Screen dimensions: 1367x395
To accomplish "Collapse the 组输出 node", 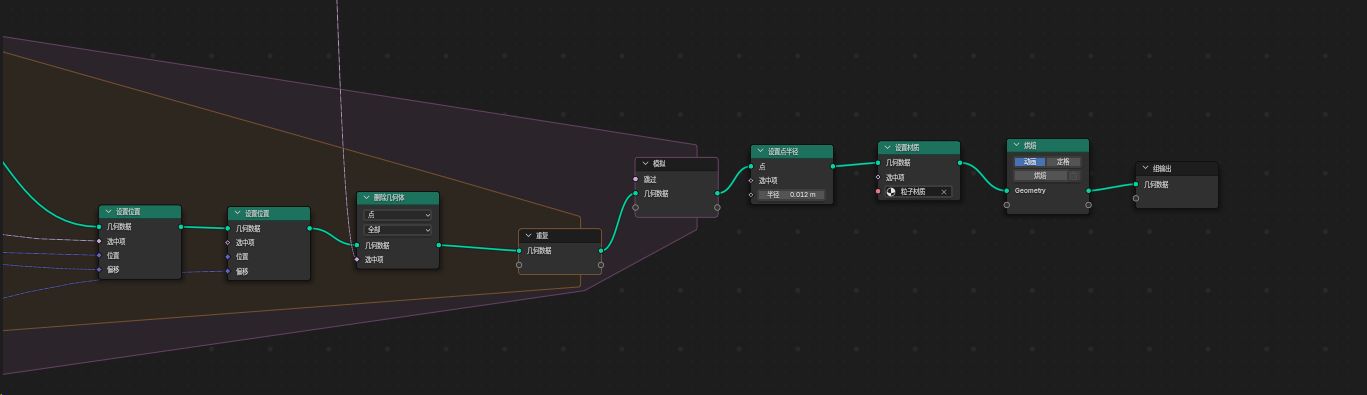I will point(1144,168).
